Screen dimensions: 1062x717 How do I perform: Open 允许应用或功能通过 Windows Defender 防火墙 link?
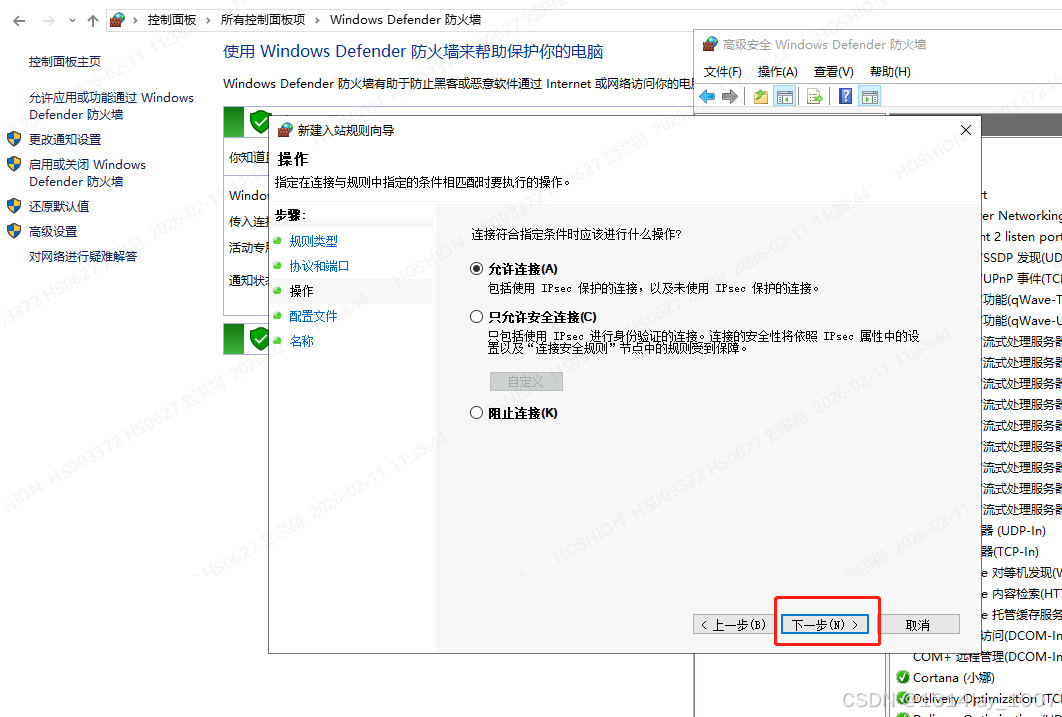111,106
